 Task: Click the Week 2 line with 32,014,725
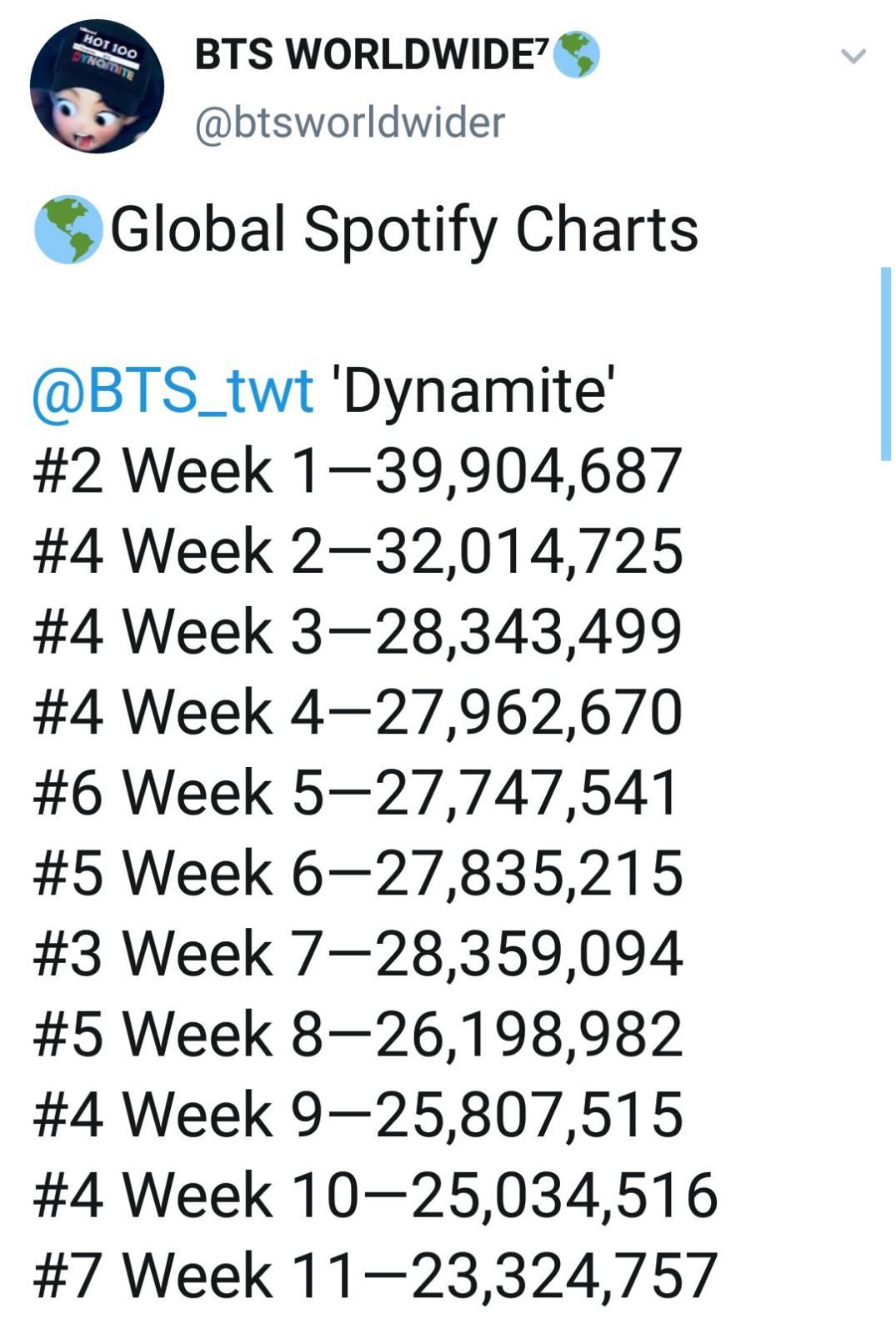pos(358,551)
